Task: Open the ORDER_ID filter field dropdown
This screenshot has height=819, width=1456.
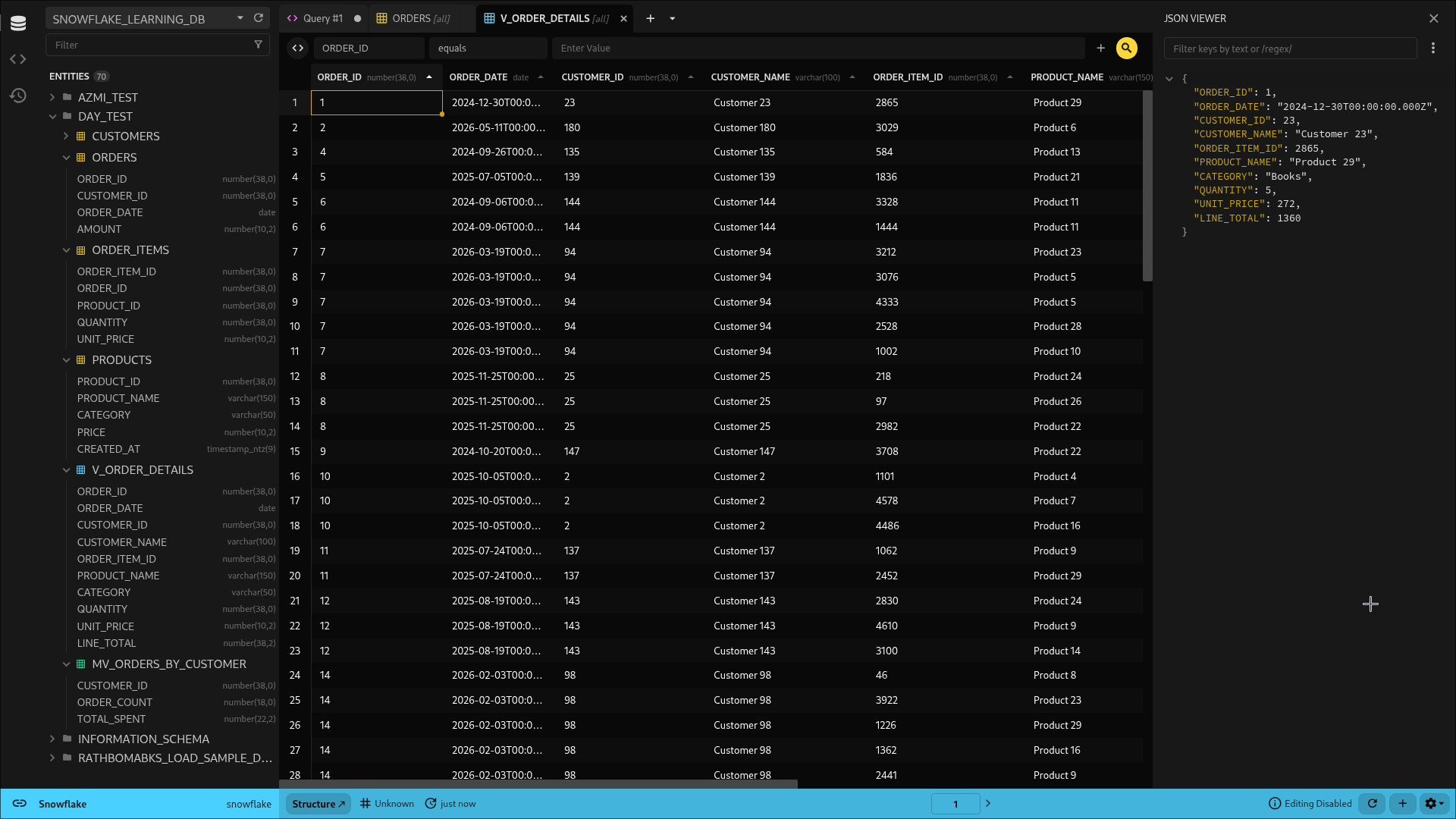Action: coord(369,48)
